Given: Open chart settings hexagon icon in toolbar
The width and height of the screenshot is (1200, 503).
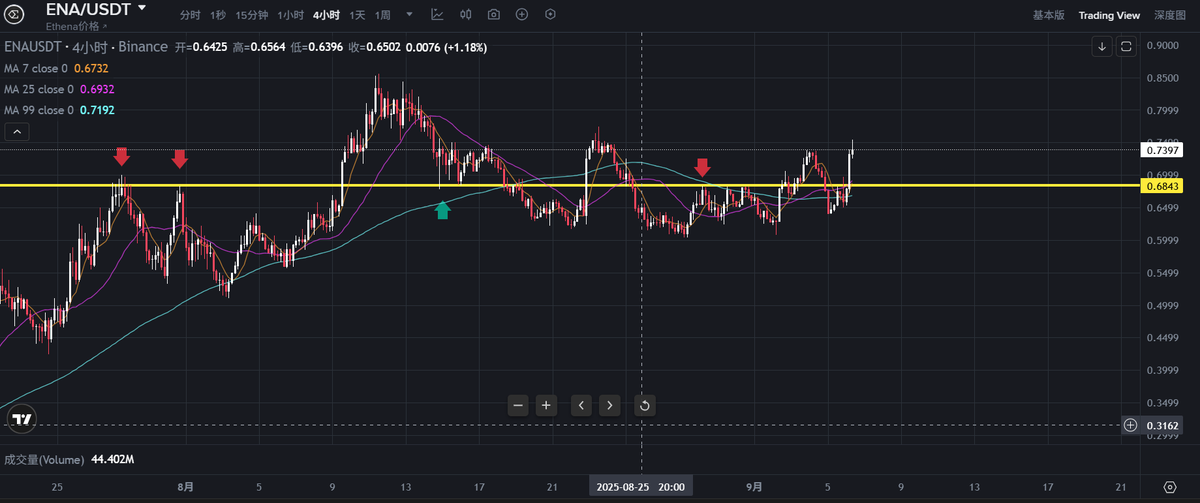Looking at the screenshot, I should [549, 15].
